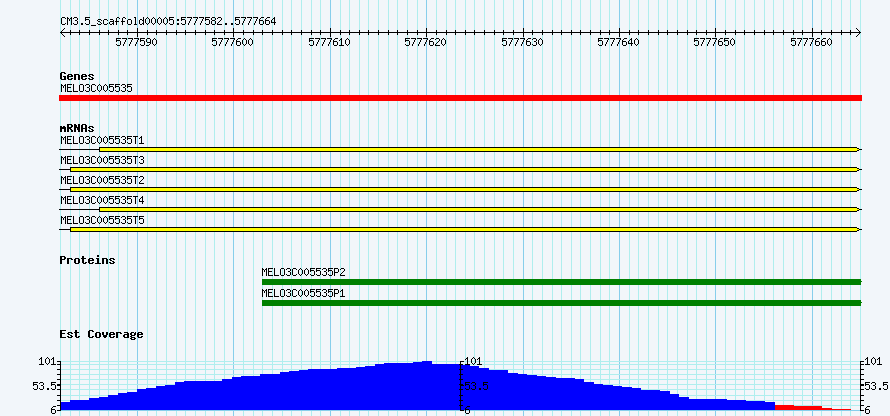Click the Est Coverage track heading
The image size is (890, 416).
(x=101, y=334)
